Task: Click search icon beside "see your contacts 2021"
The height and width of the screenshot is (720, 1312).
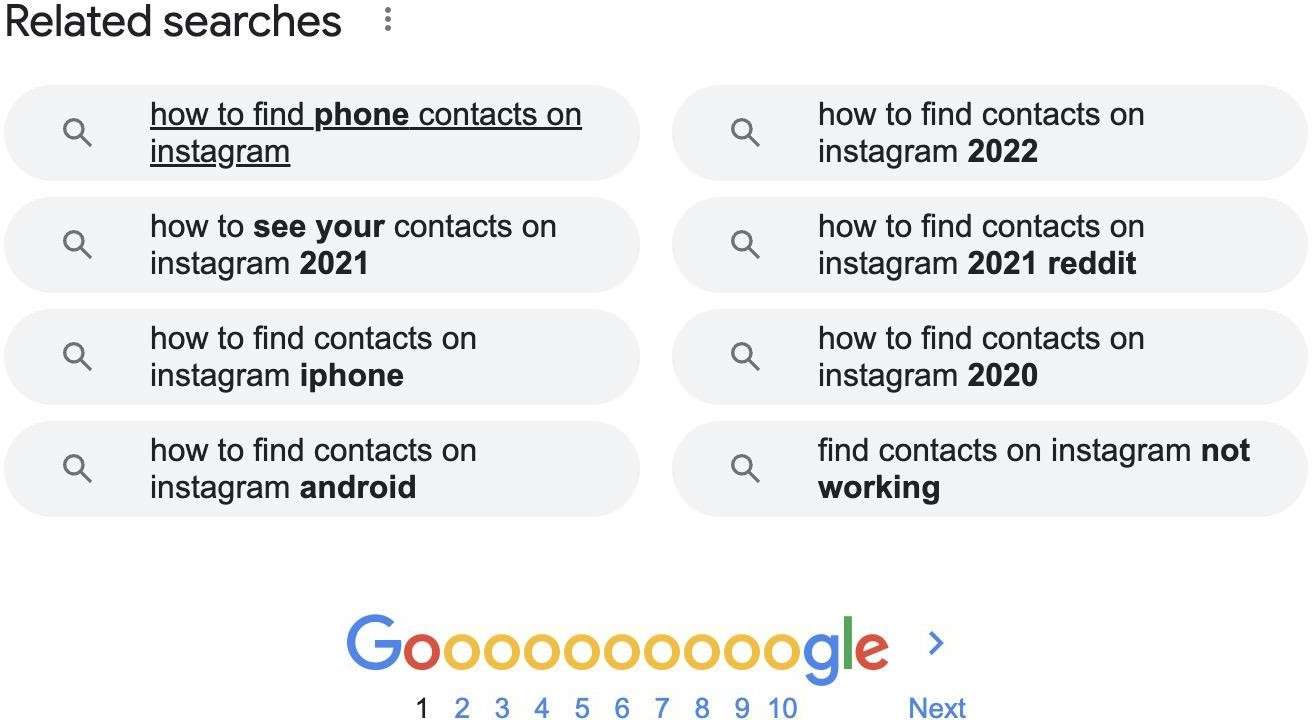Action: click(77, 244)
